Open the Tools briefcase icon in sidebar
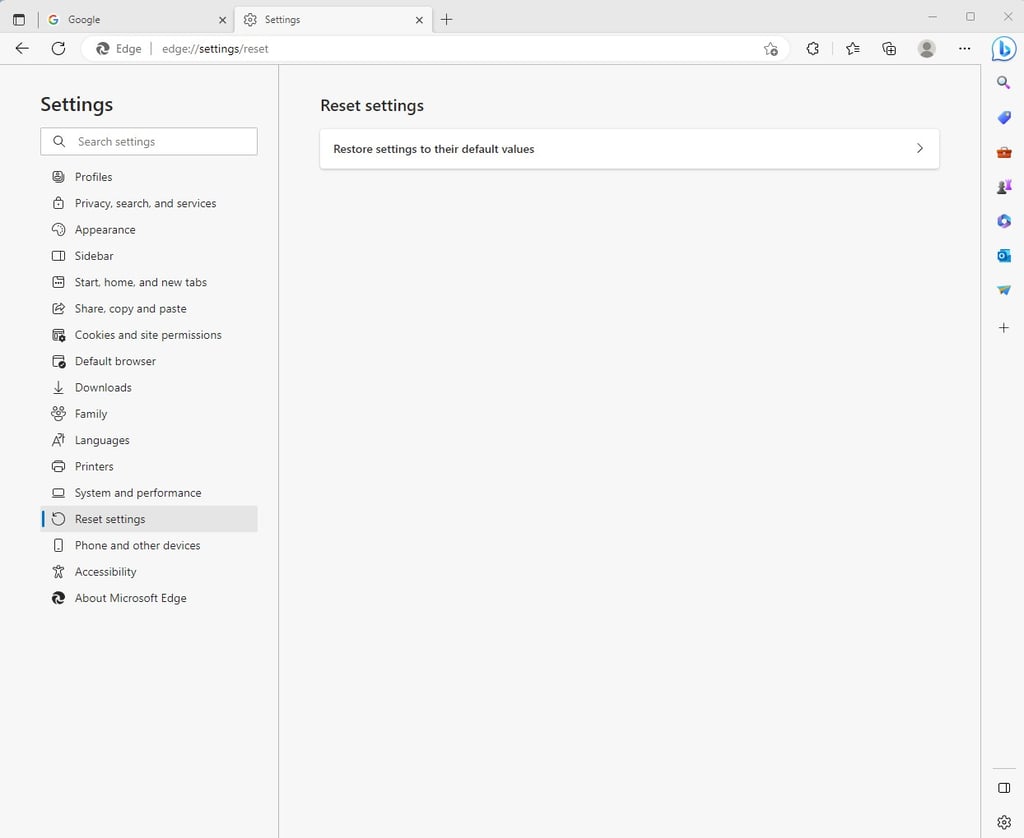This screenshot has width=1024, height=838. click(x=1004, y=152)
